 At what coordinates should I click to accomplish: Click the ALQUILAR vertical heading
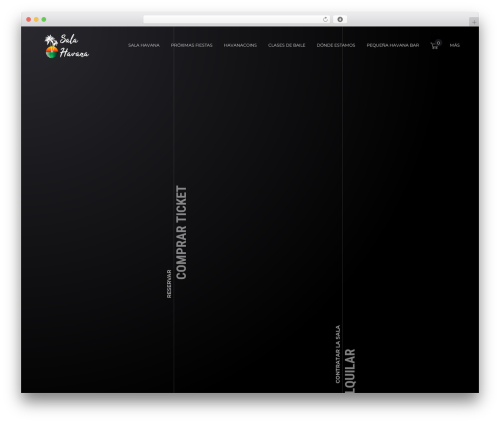tap(350, 371)
